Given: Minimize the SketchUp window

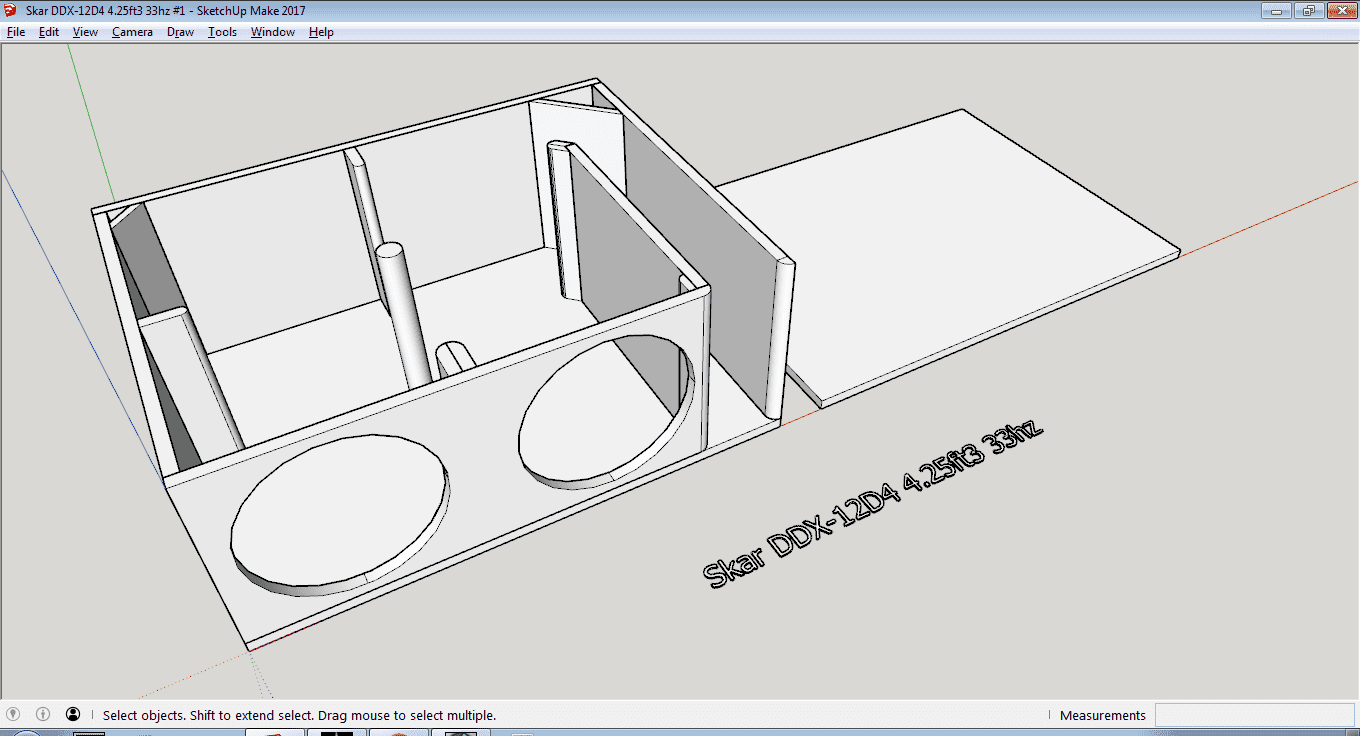Looking at the screenshot, I should coord(1276,10).
